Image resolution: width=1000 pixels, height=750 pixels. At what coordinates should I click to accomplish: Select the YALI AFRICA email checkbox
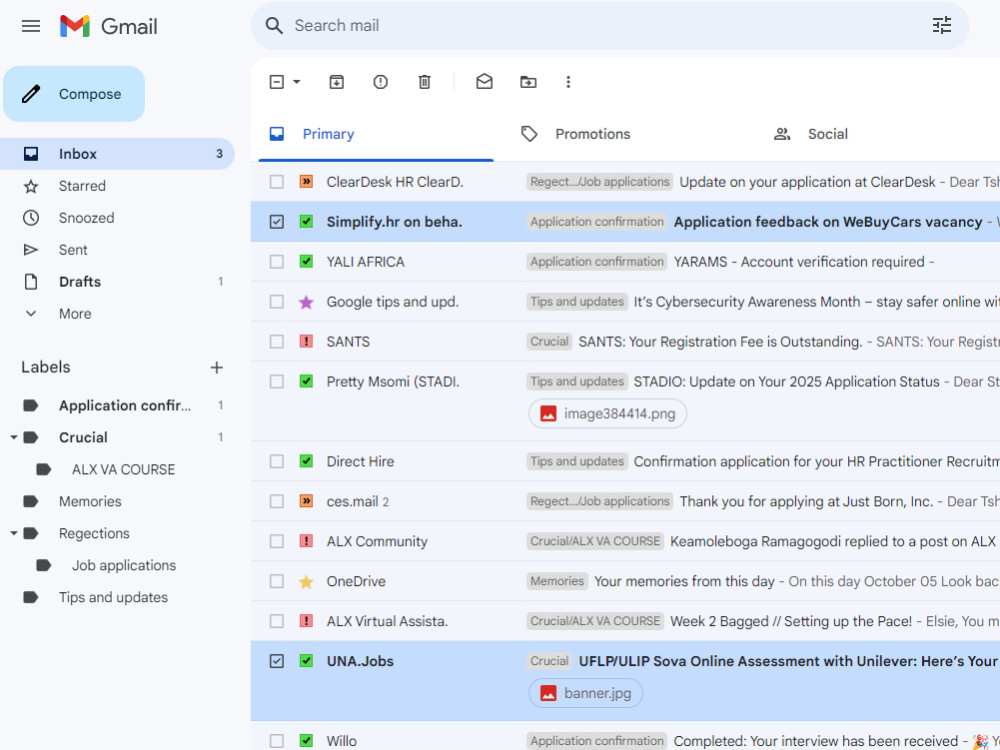(276, 261)
